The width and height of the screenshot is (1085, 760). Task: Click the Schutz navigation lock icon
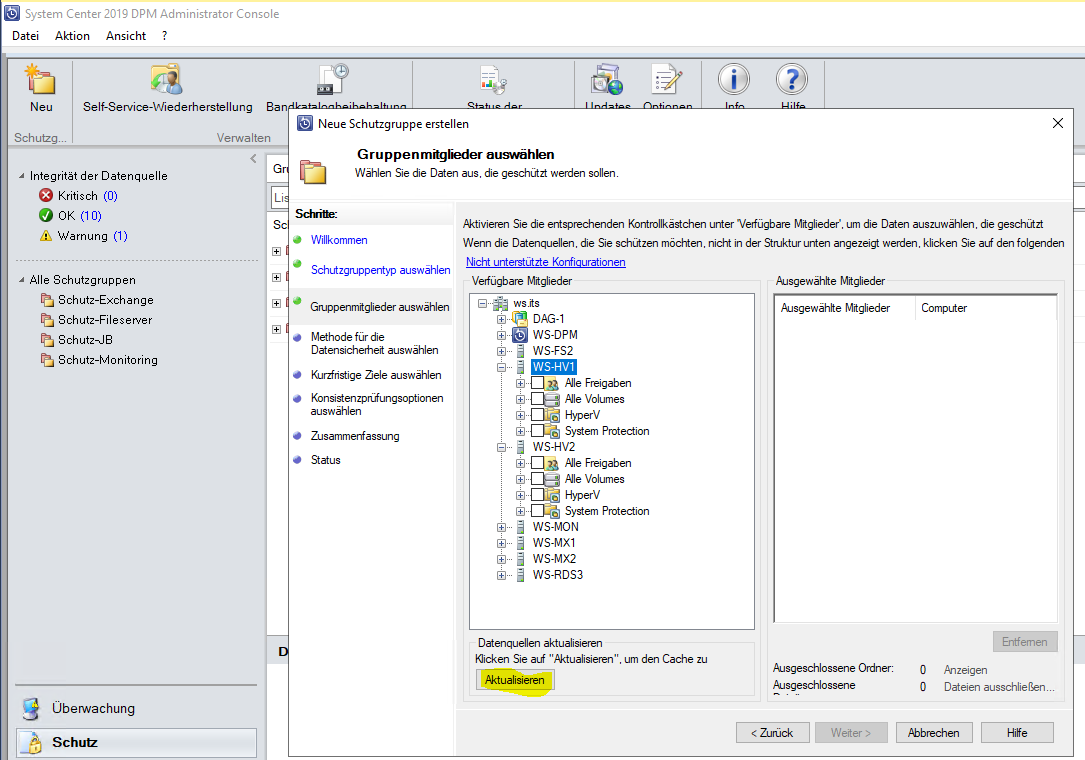(31, 742)
